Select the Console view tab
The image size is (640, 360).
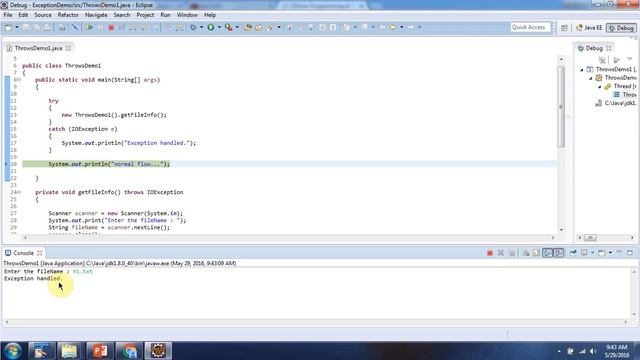coord(23,253)
